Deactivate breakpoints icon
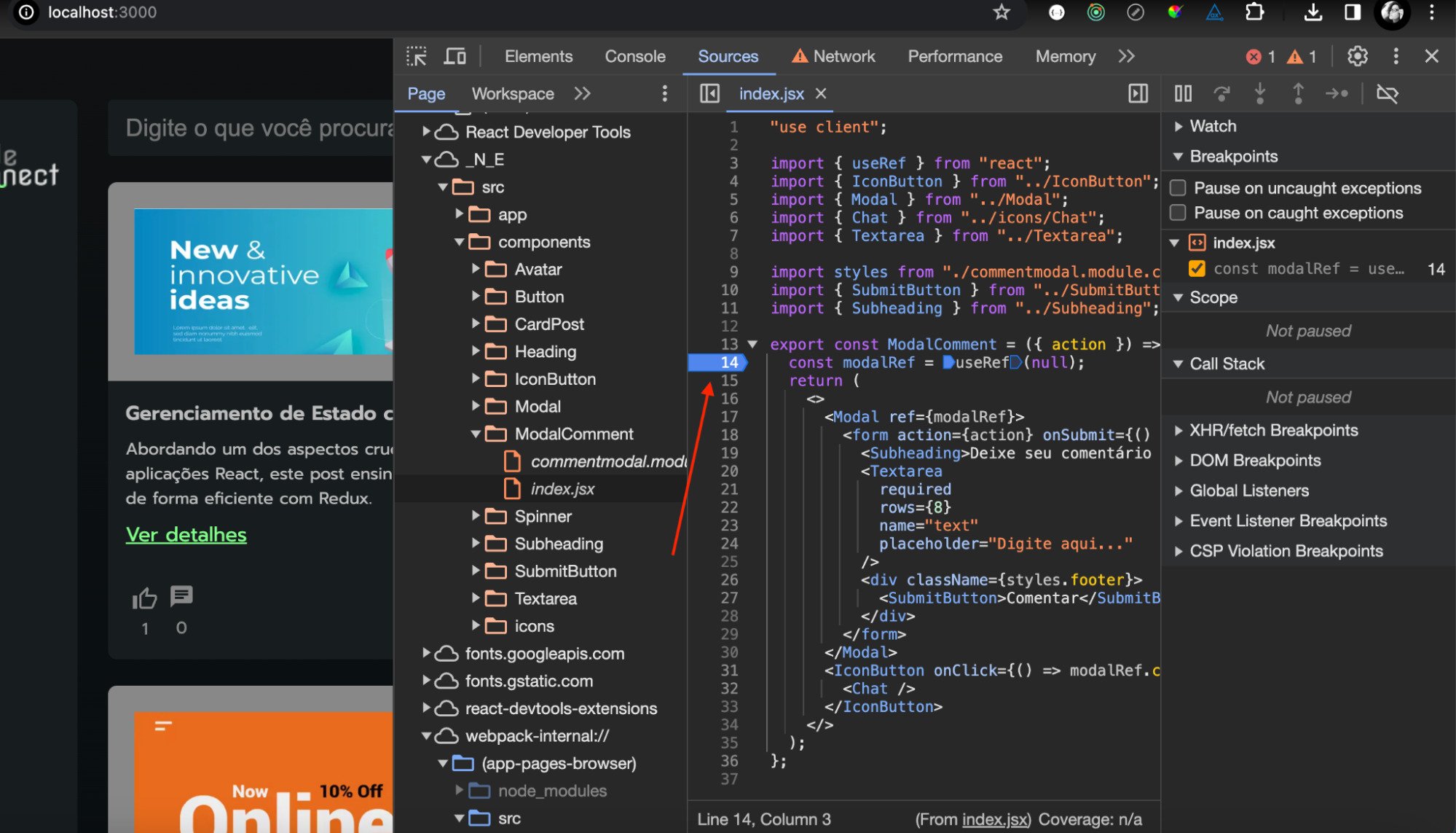Image resolution: width=1456 pixels, height=833 pixels. tap(1387, 93)
